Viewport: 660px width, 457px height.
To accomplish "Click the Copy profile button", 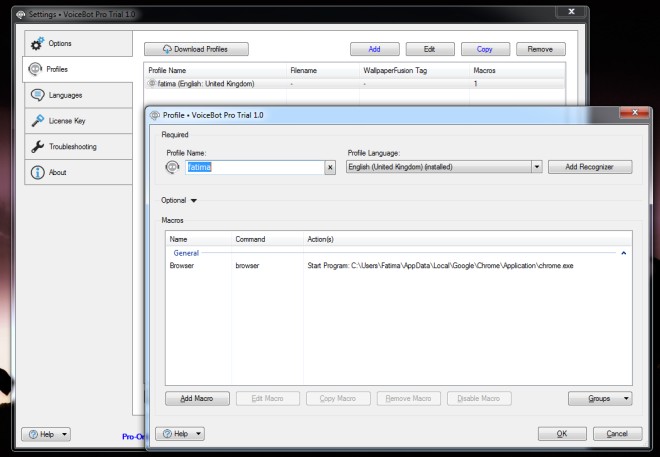I will coord(485,49).
